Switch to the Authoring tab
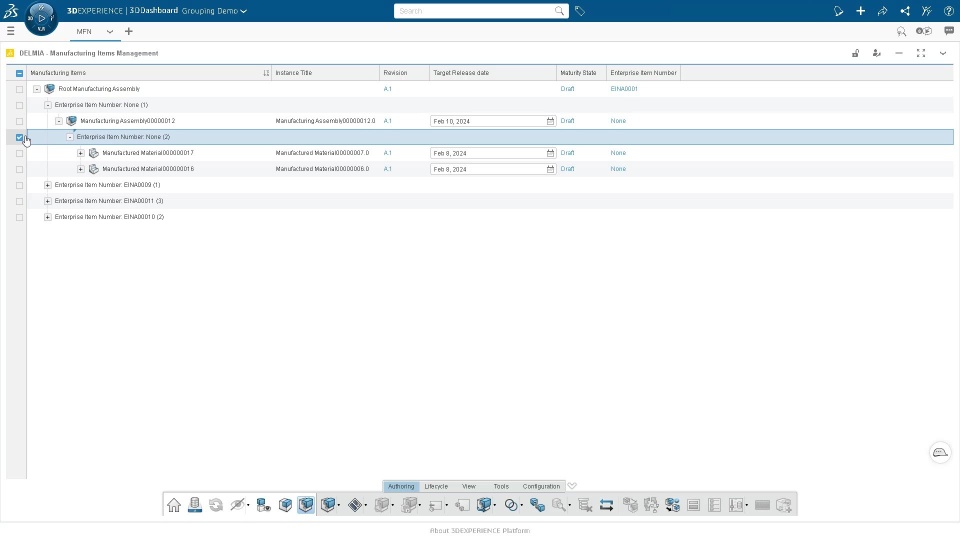960x540 pixels. pyautogui.click(x=401, y=486)
